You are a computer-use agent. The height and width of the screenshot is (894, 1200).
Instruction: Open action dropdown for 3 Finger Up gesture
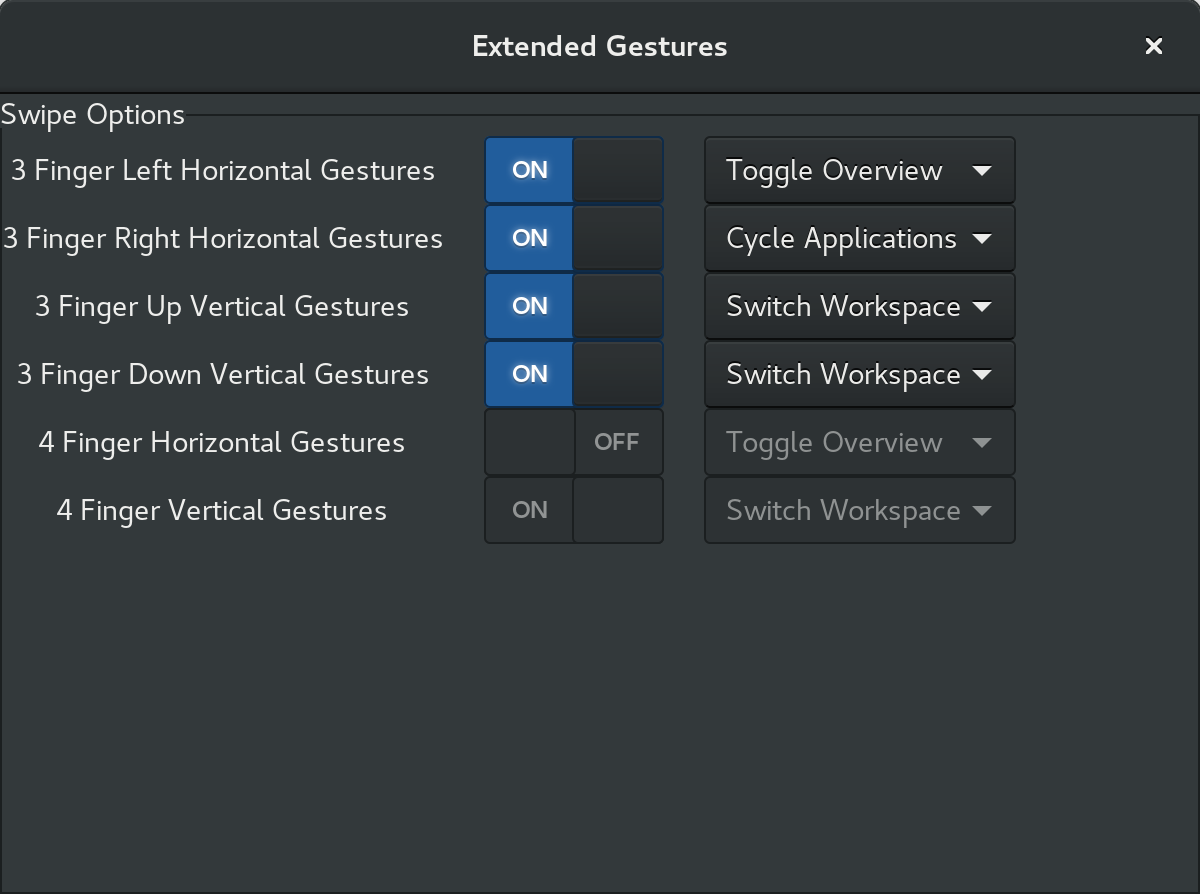point(859,306)
